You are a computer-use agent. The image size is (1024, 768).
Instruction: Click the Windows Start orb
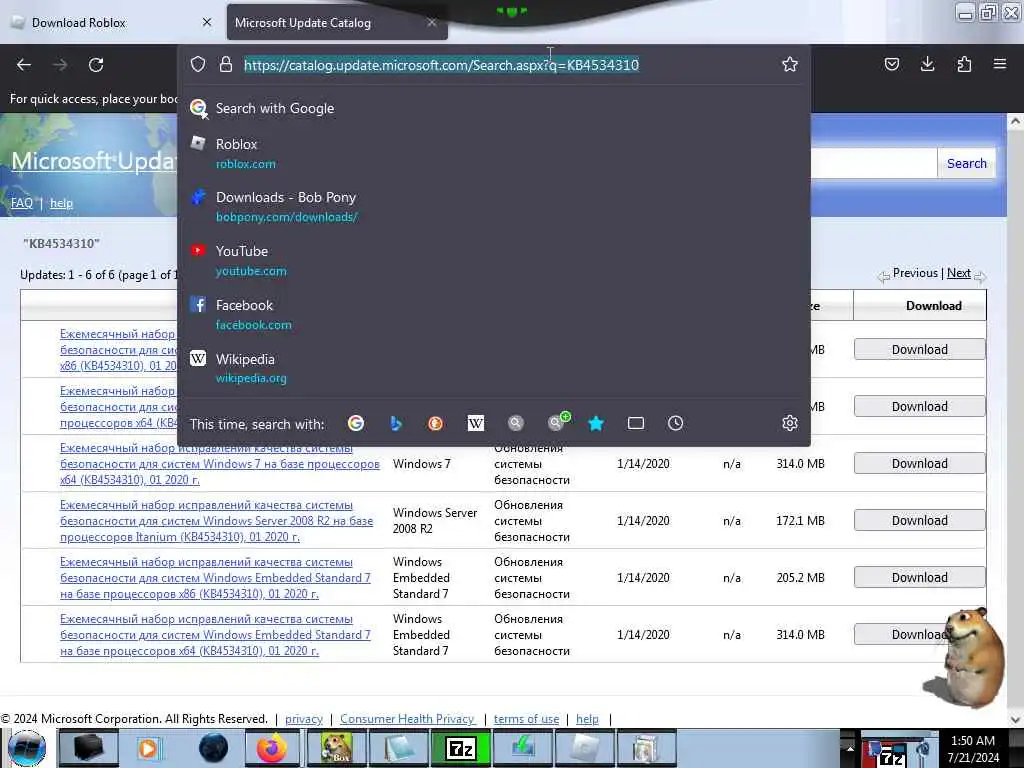pyautogui.click(x=27, y=748)
